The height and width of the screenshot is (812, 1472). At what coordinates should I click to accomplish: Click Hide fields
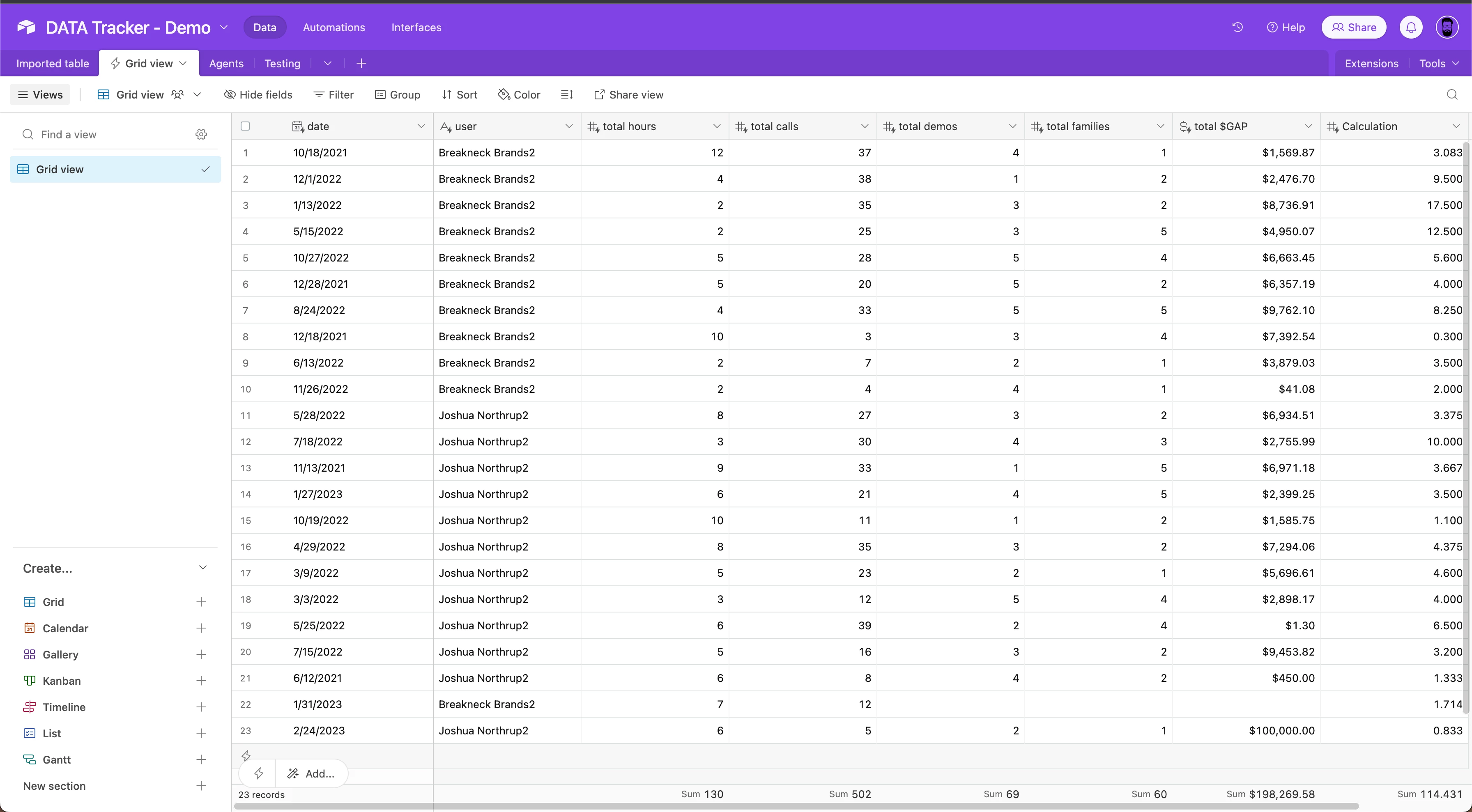click(258, 94)
